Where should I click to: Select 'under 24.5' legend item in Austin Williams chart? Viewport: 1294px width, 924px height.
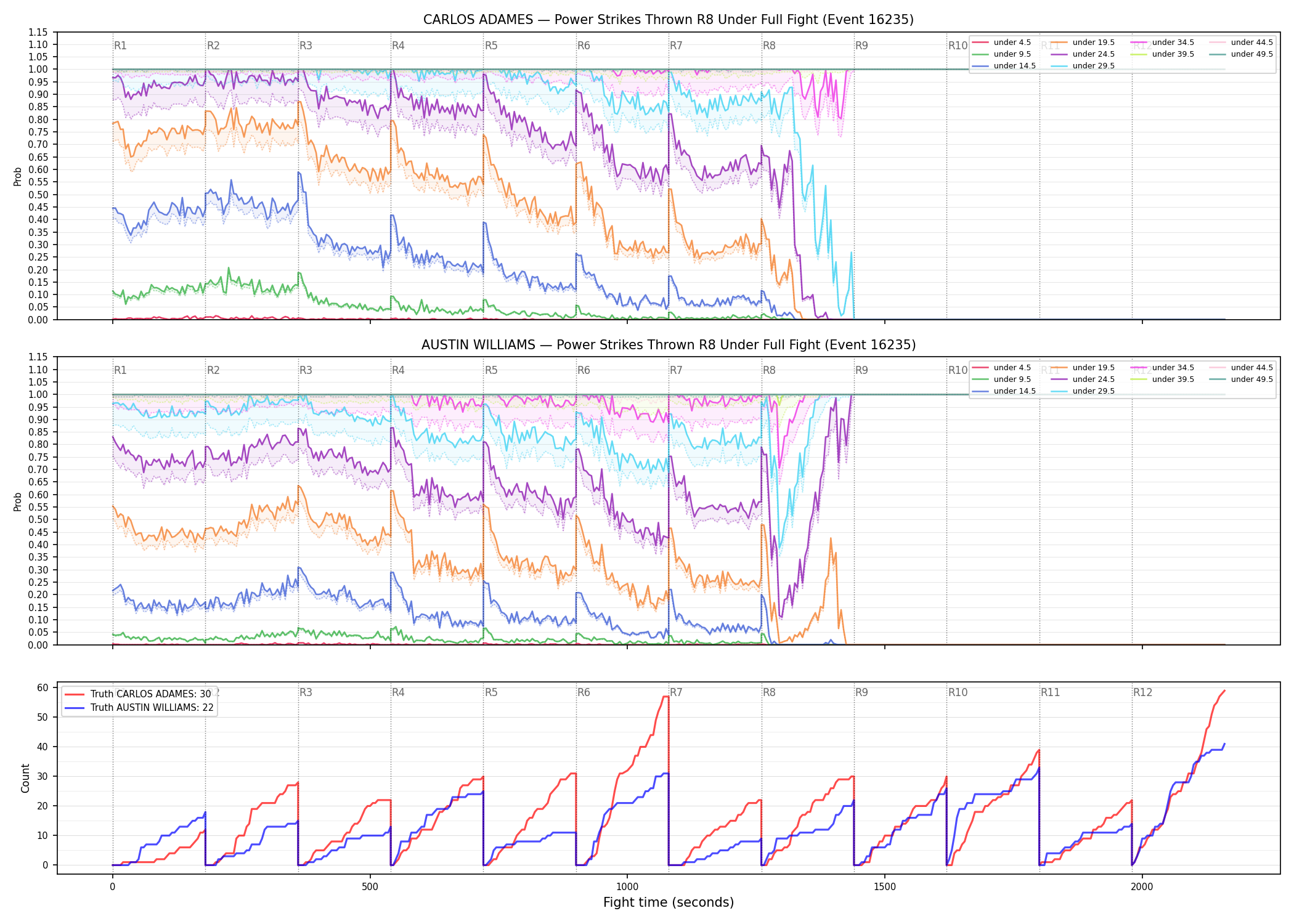click(x=1083, y=379)
